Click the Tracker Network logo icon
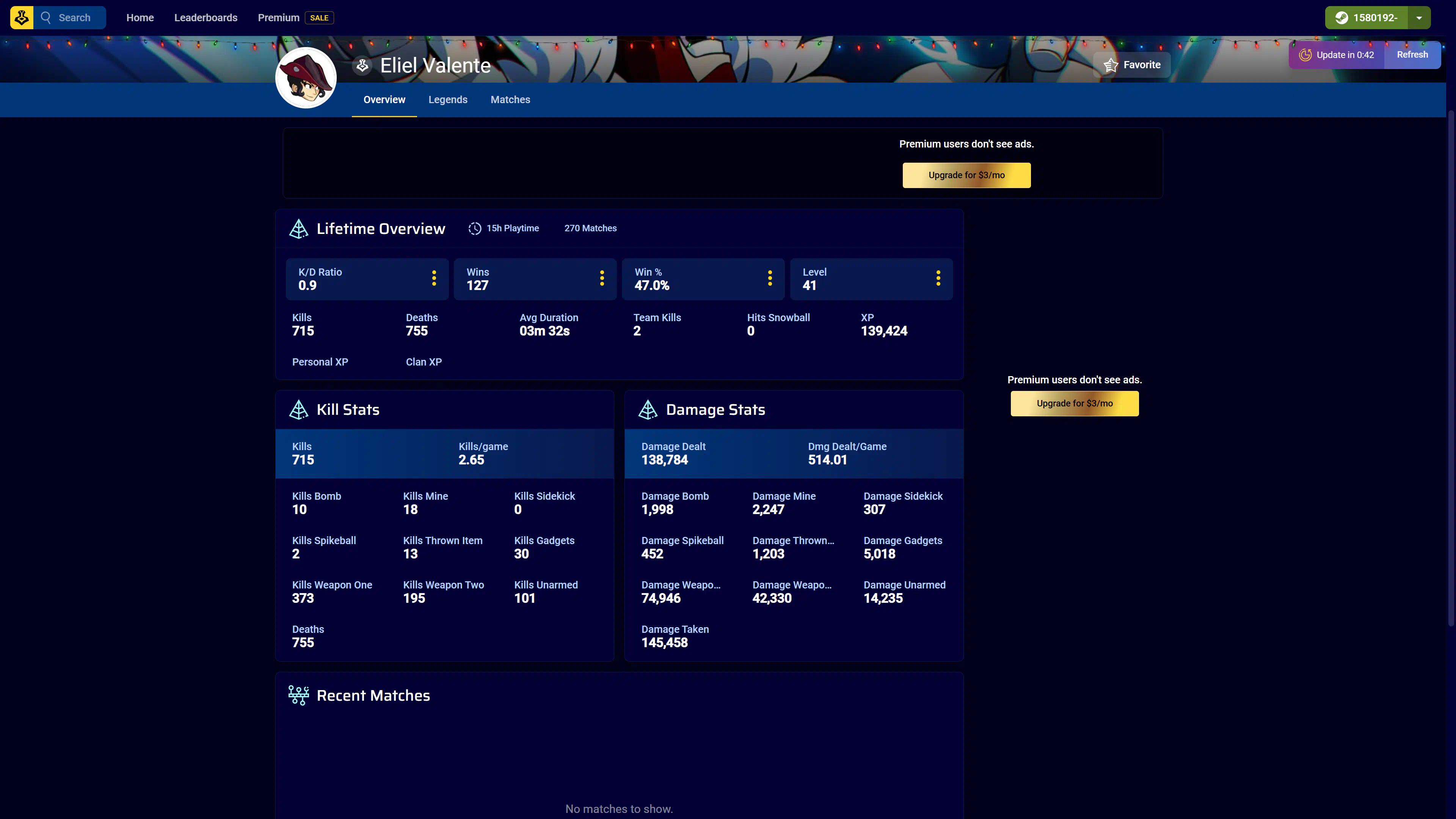This screenshot has height=819, width=1456. pos(22,17)
